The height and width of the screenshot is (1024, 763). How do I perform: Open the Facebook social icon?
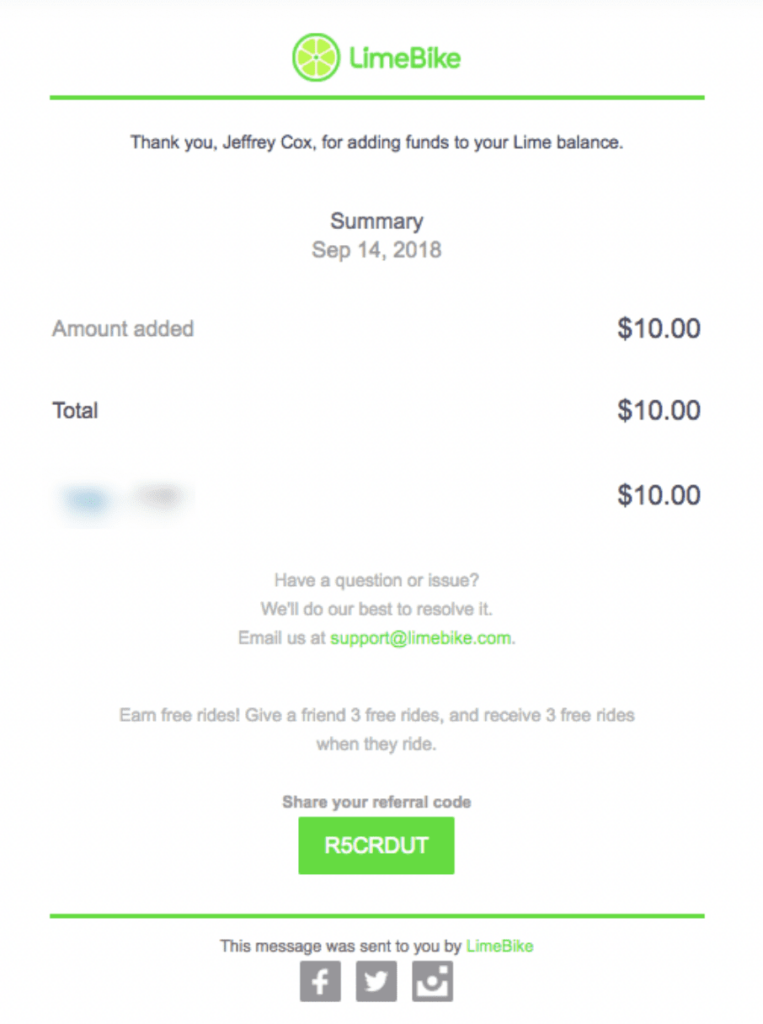point(320,981)
